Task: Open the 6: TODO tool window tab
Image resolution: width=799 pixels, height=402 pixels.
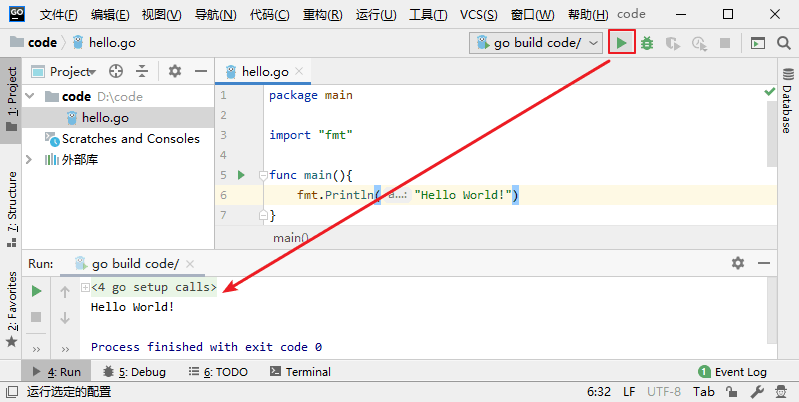Action: coord(218,372)
